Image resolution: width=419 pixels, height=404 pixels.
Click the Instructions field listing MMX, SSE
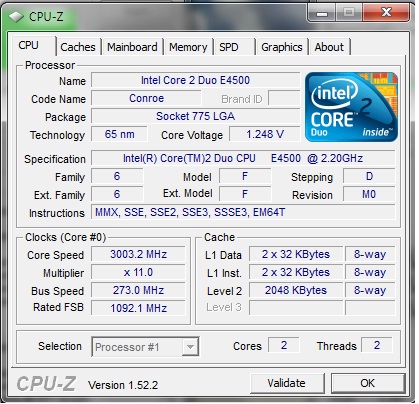pos(243,212)
